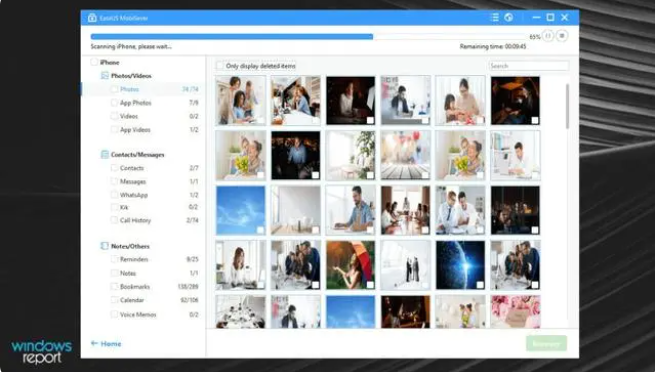Go back via the Home link

click(111, 344)
